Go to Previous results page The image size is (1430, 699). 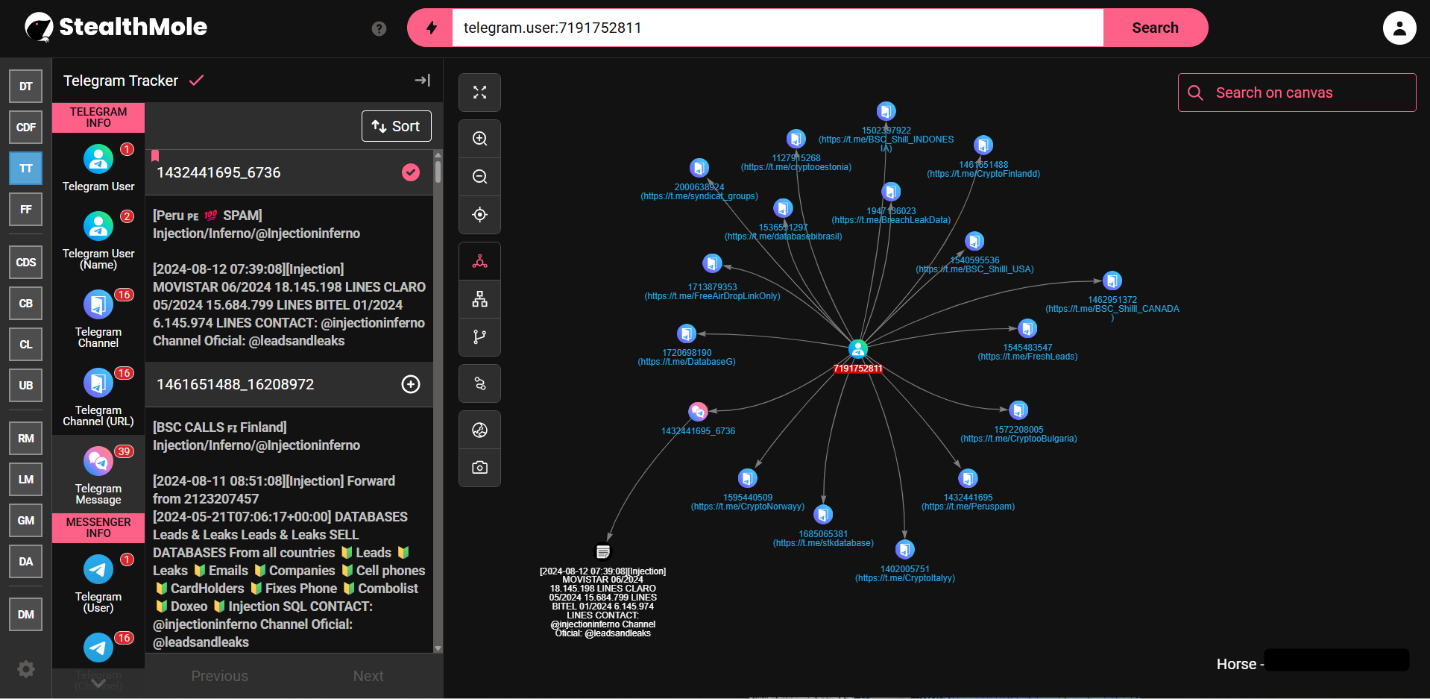(x=219, y=676)
